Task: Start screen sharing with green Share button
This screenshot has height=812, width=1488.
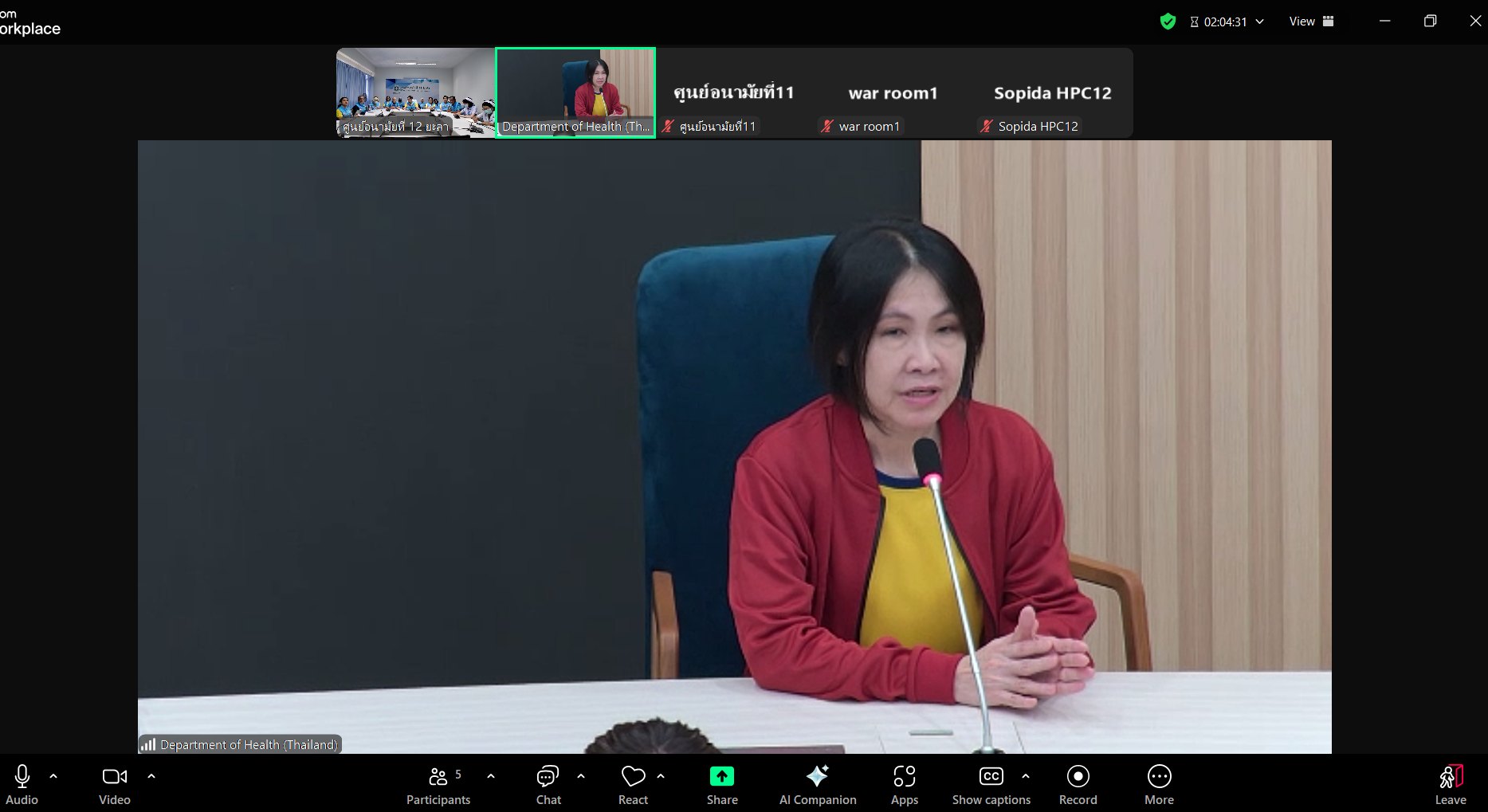Action: click(x=722, y=785)
